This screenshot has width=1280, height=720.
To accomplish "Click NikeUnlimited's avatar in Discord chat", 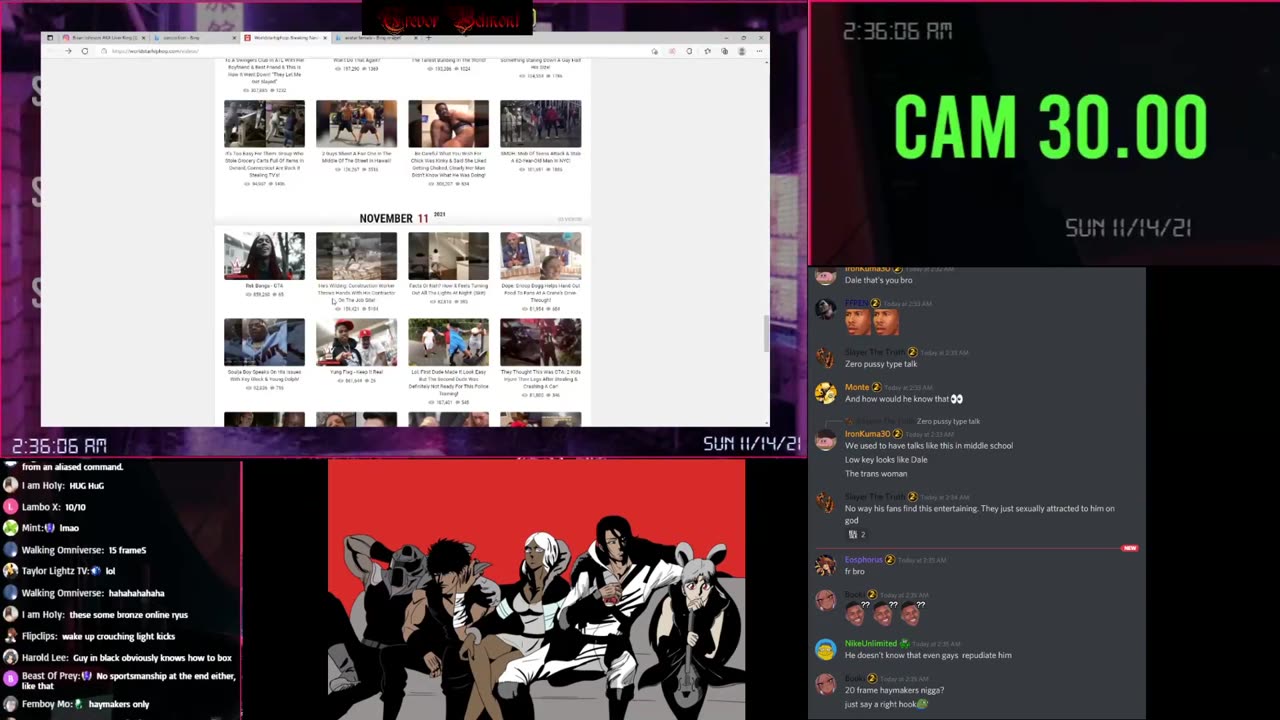I will (x=825, y=649).
